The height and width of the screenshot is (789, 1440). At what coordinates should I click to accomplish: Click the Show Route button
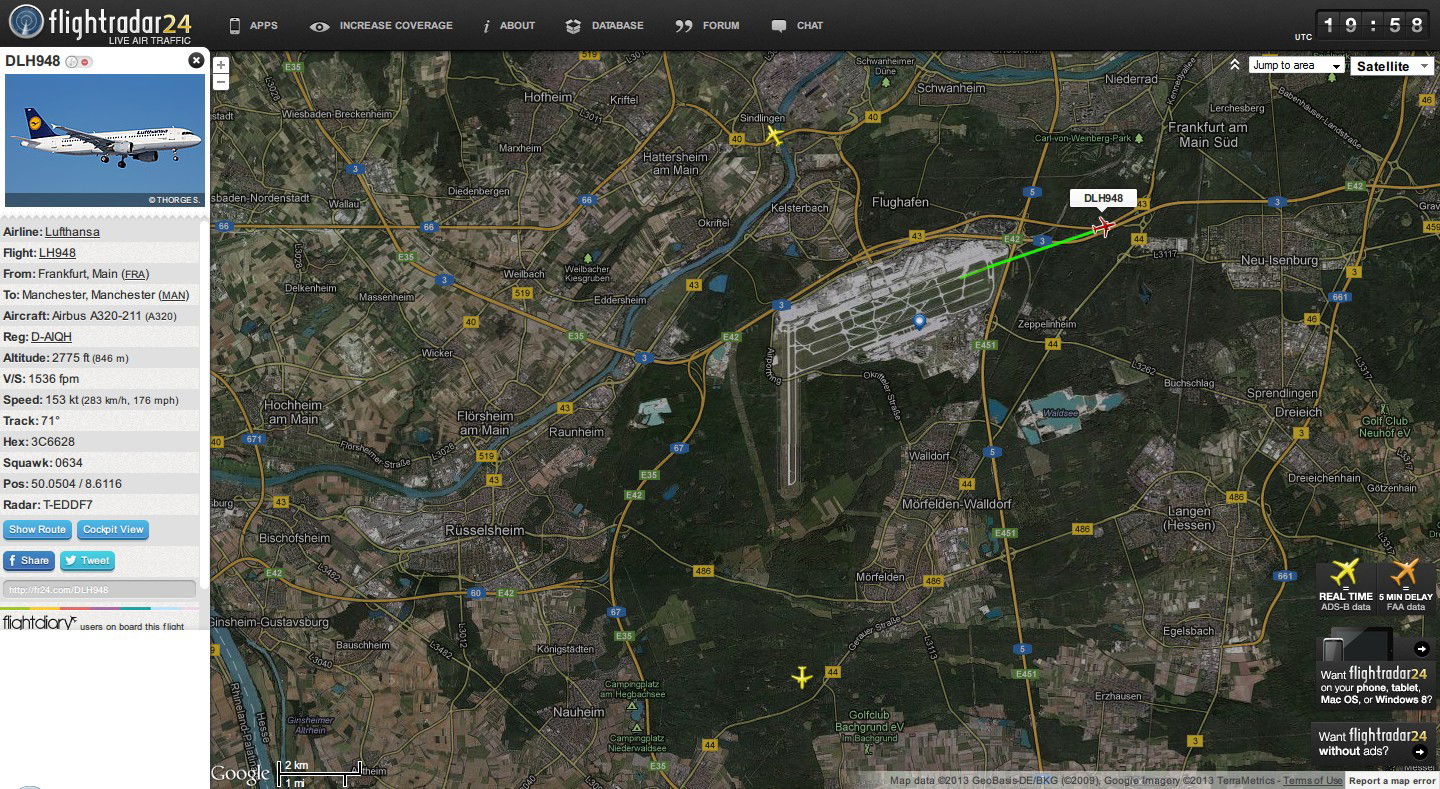[x=37, y=530]
